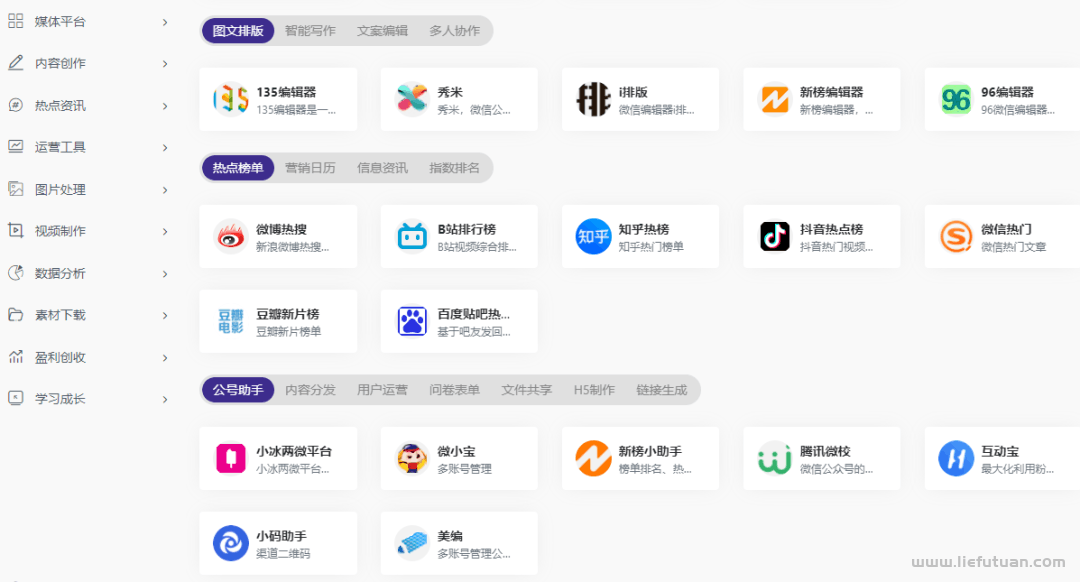Click the 新榜编辑器 orange icon
This screenshot has width=1080, height=582.
point(774,99)
